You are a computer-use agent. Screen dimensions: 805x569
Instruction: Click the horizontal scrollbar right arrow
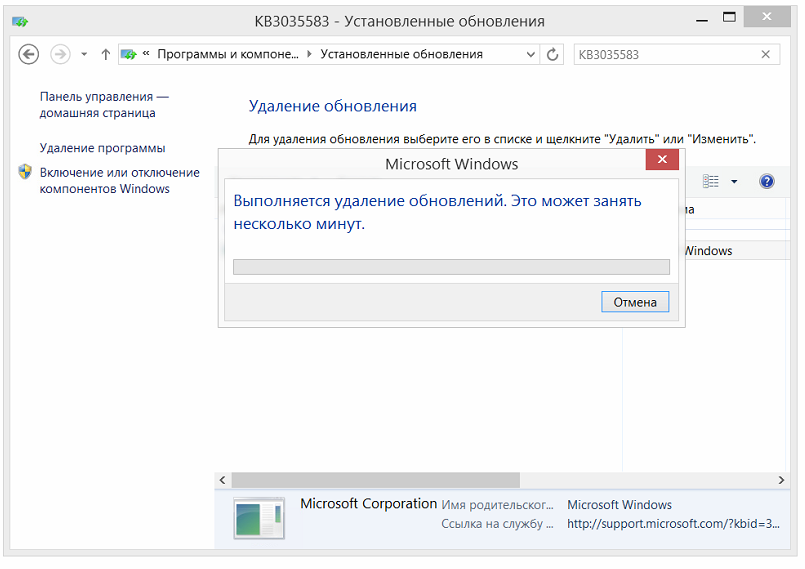(x=784, y=480)
